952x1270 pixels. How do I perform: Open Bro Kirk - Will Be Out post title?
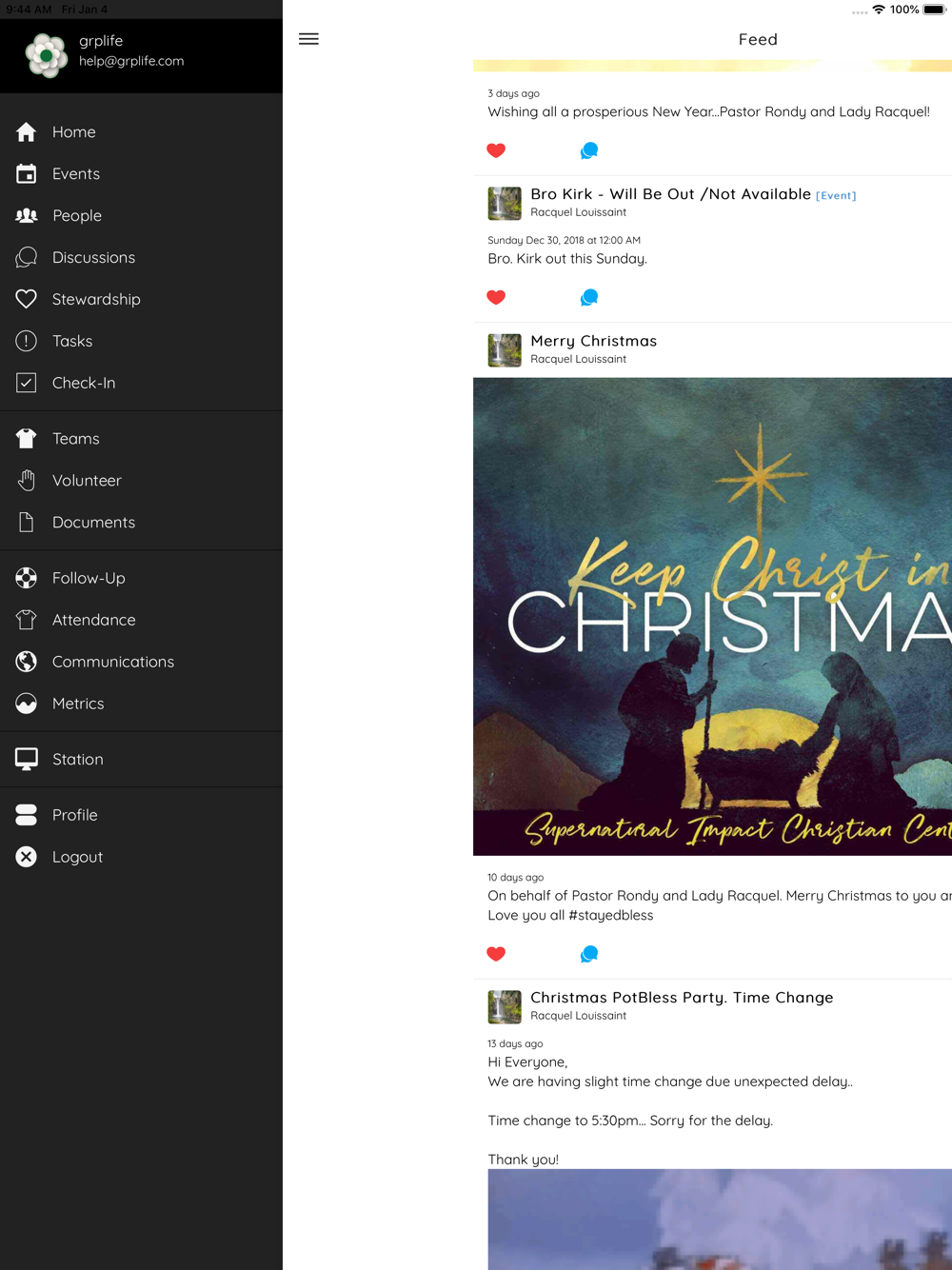pyautogui.click(x=670, y=194)
